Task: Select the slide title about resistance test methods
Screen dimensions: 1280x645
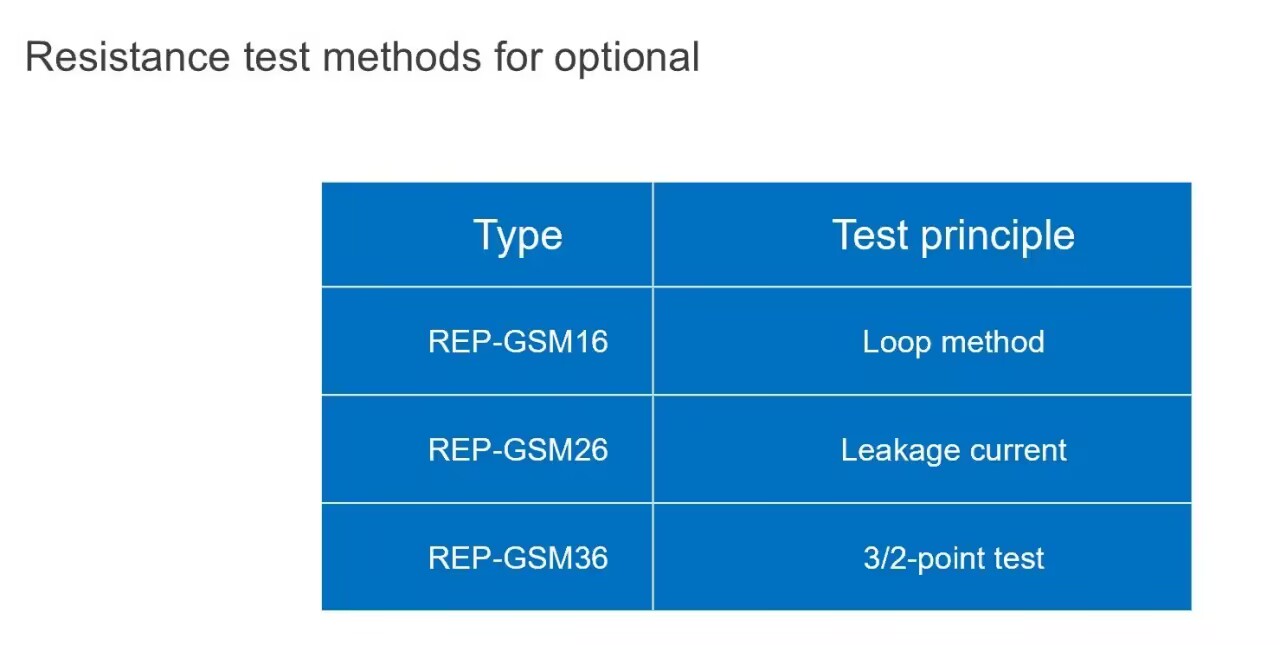Action: click(x=362, y=57)
